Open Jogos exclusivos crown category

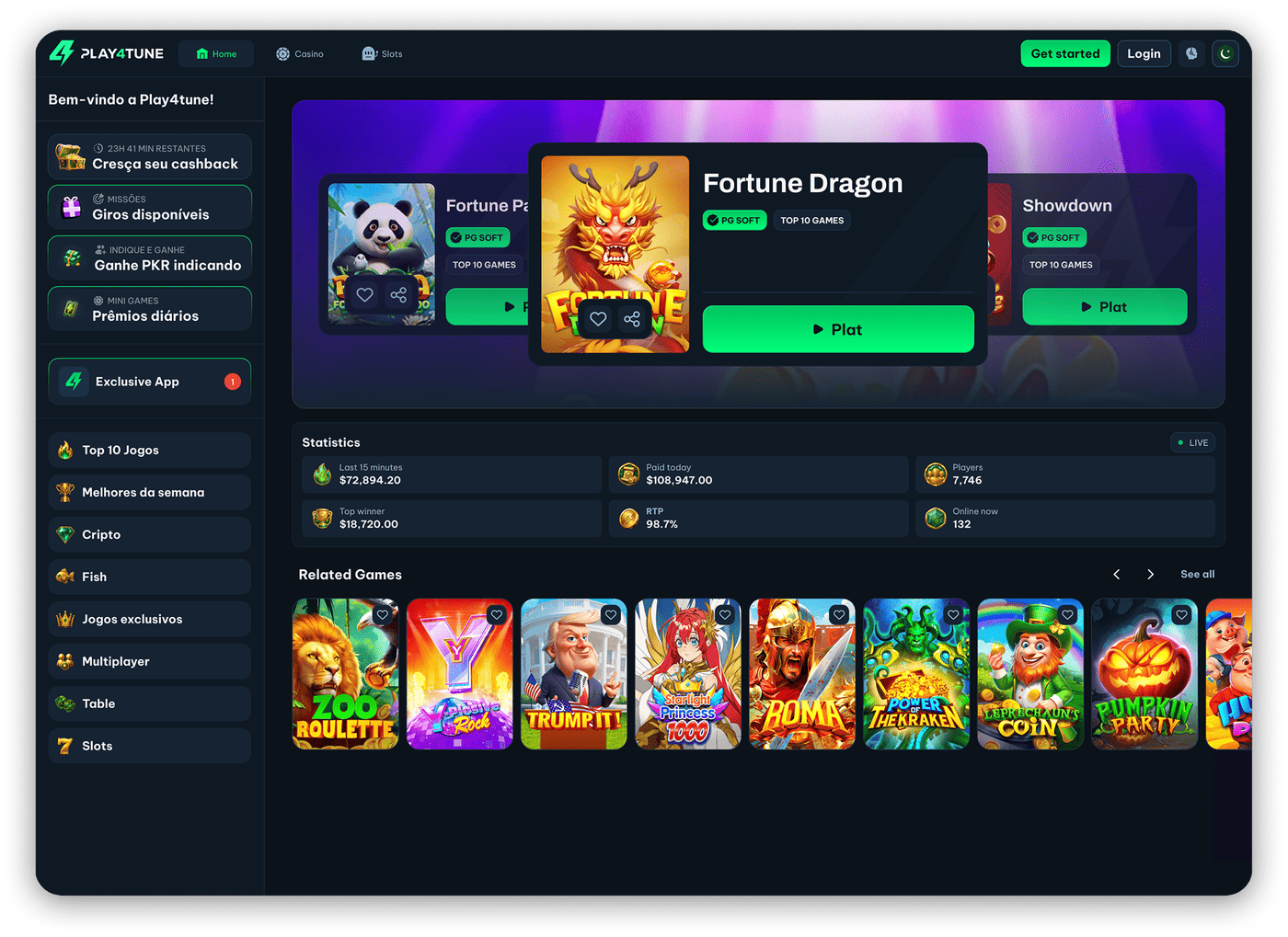click(x=150, y=619)
